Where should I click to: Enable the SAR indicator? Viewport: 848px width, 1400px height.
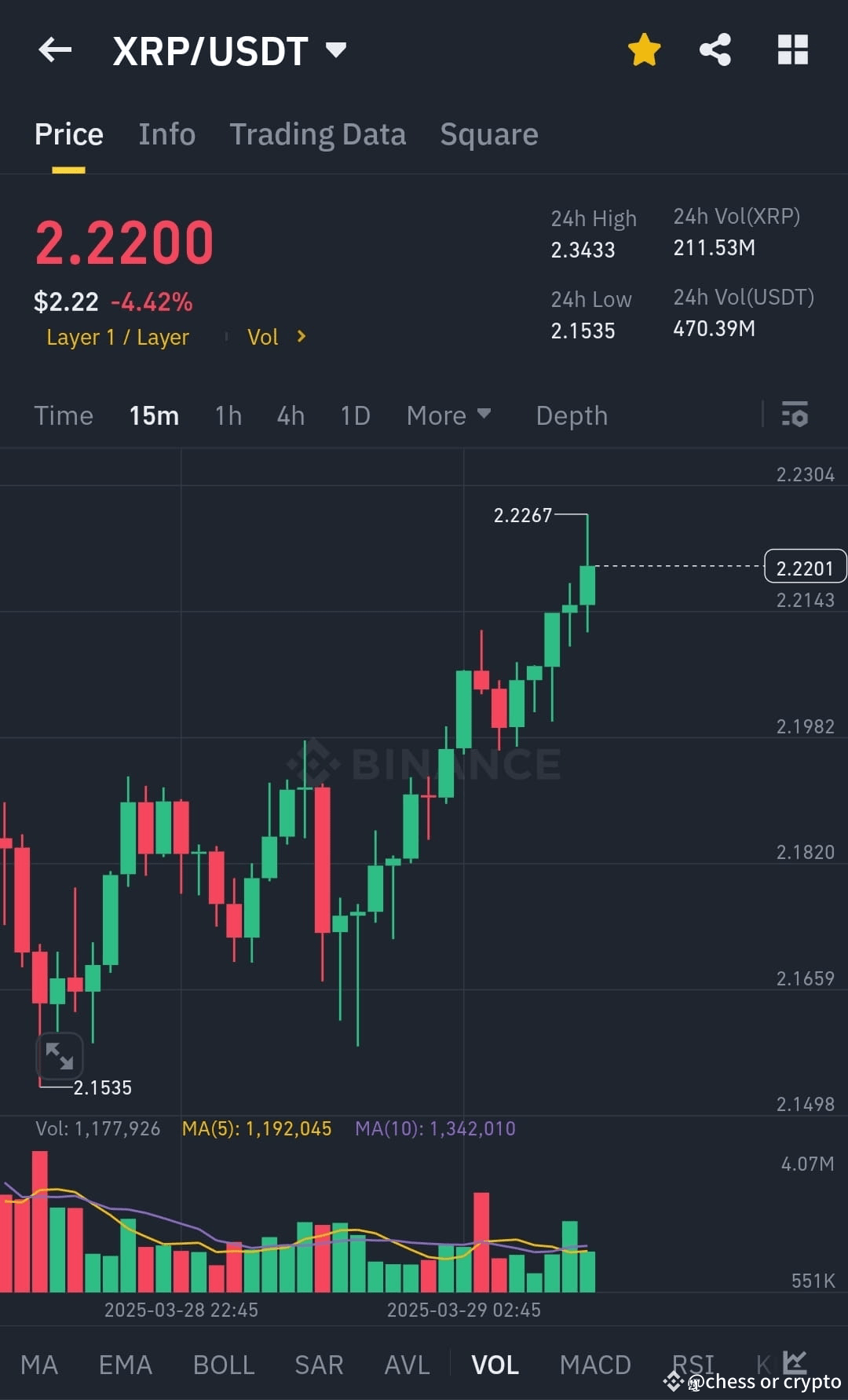tap(319, 1365)
